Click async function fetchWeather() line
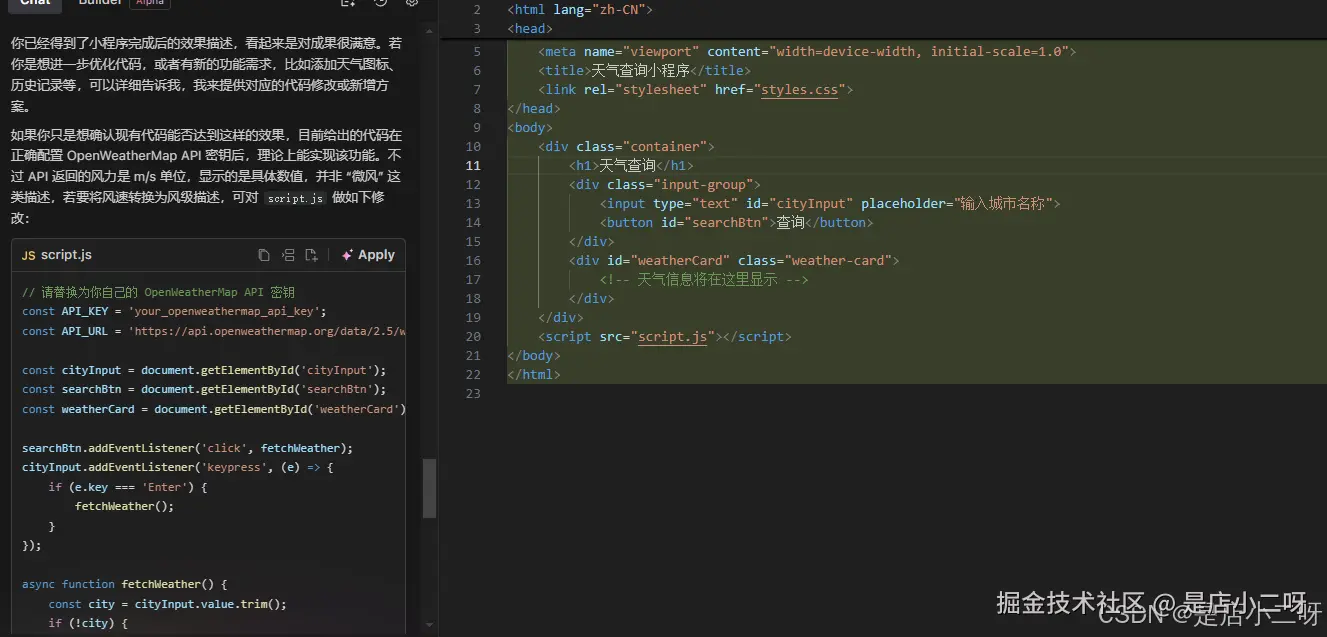This screenshot has height=637, width=1327. (125, 584)
